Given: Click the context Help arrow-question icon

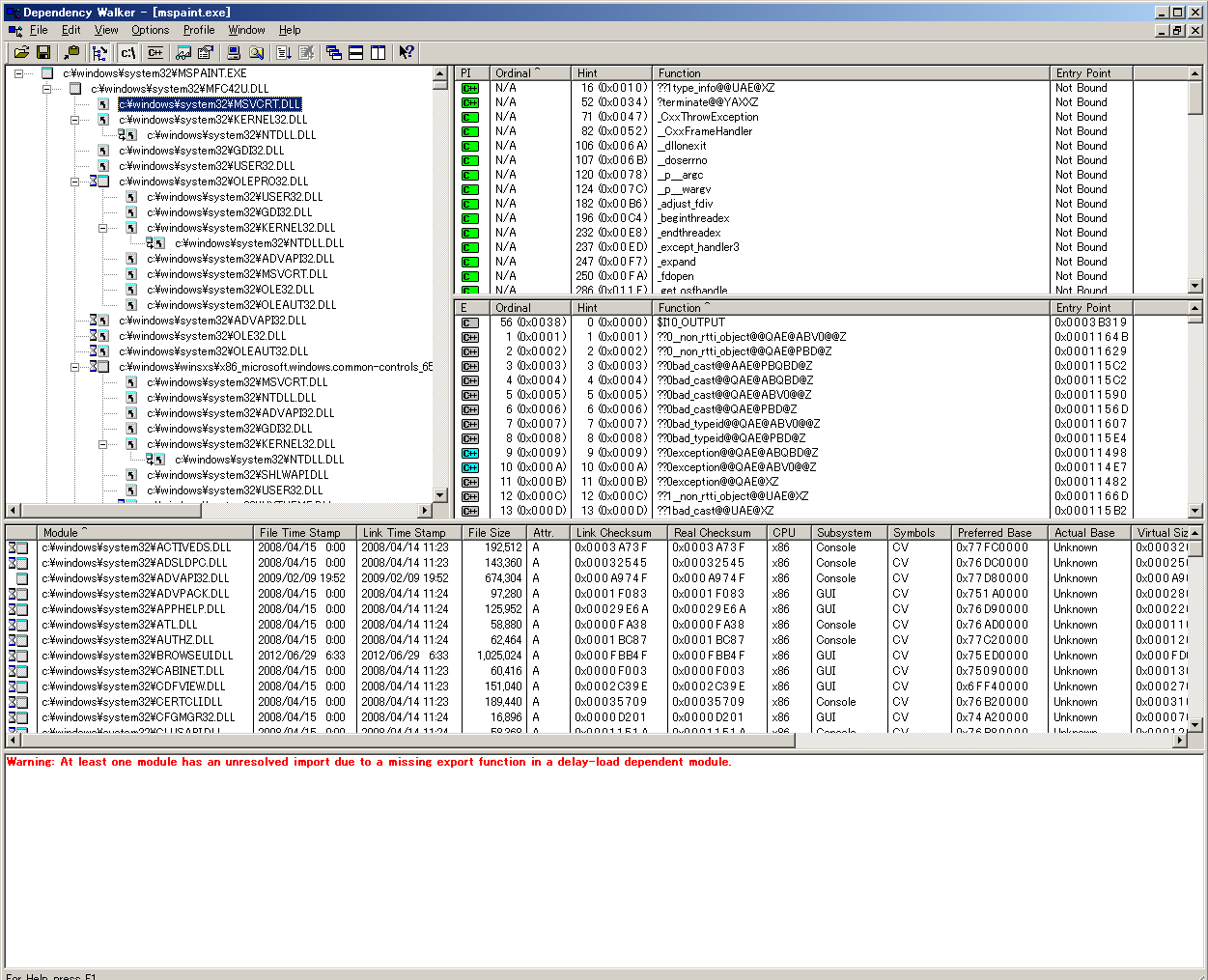Looking at the screenshot, I should tap(407, 53).
